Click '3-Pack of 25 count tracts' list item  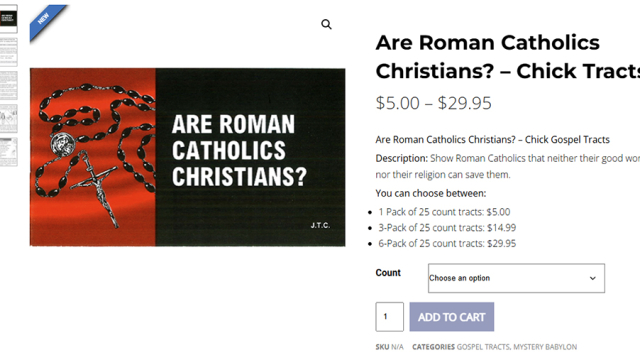(x=447, y=228)
